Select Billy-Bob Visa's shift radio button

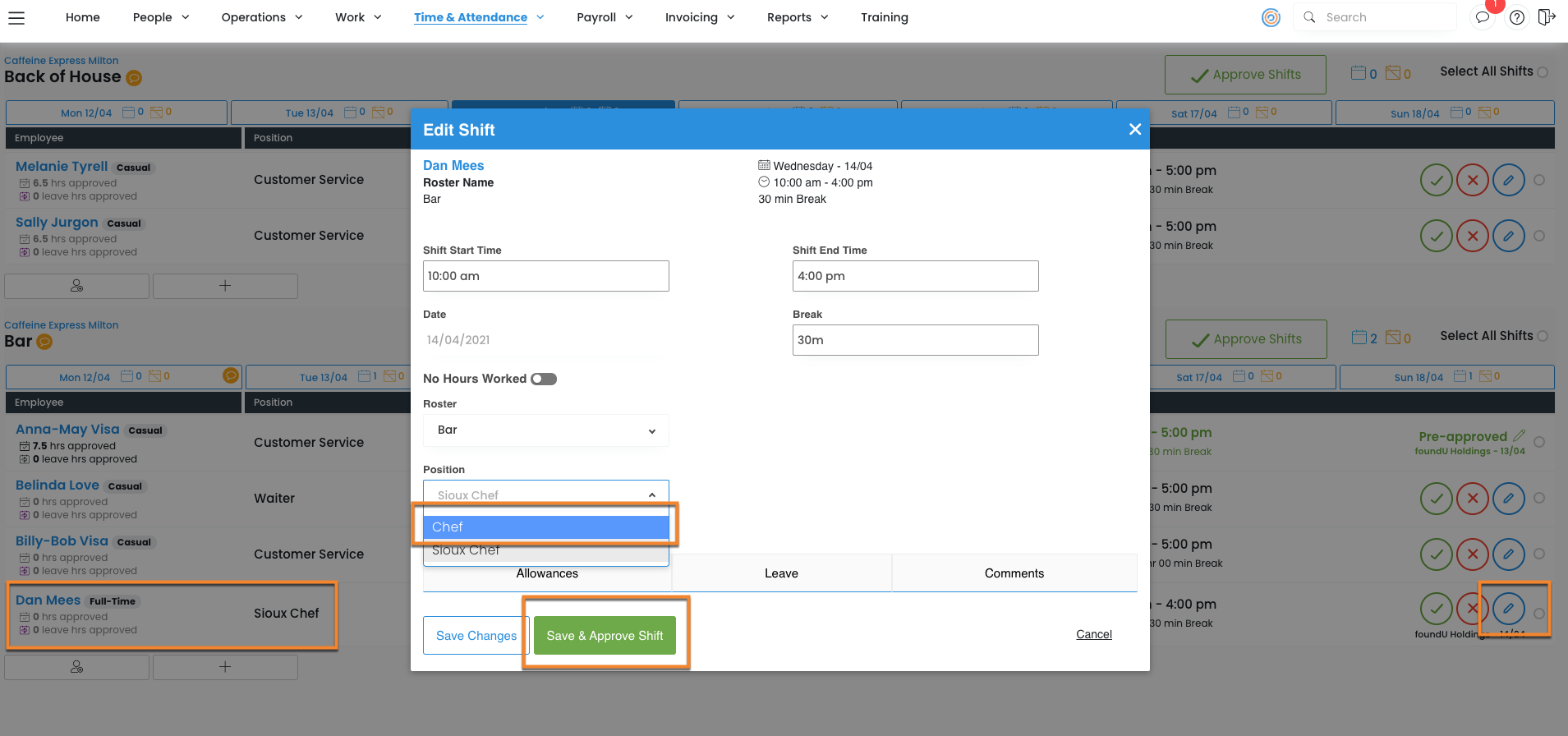coord(1539,554)
